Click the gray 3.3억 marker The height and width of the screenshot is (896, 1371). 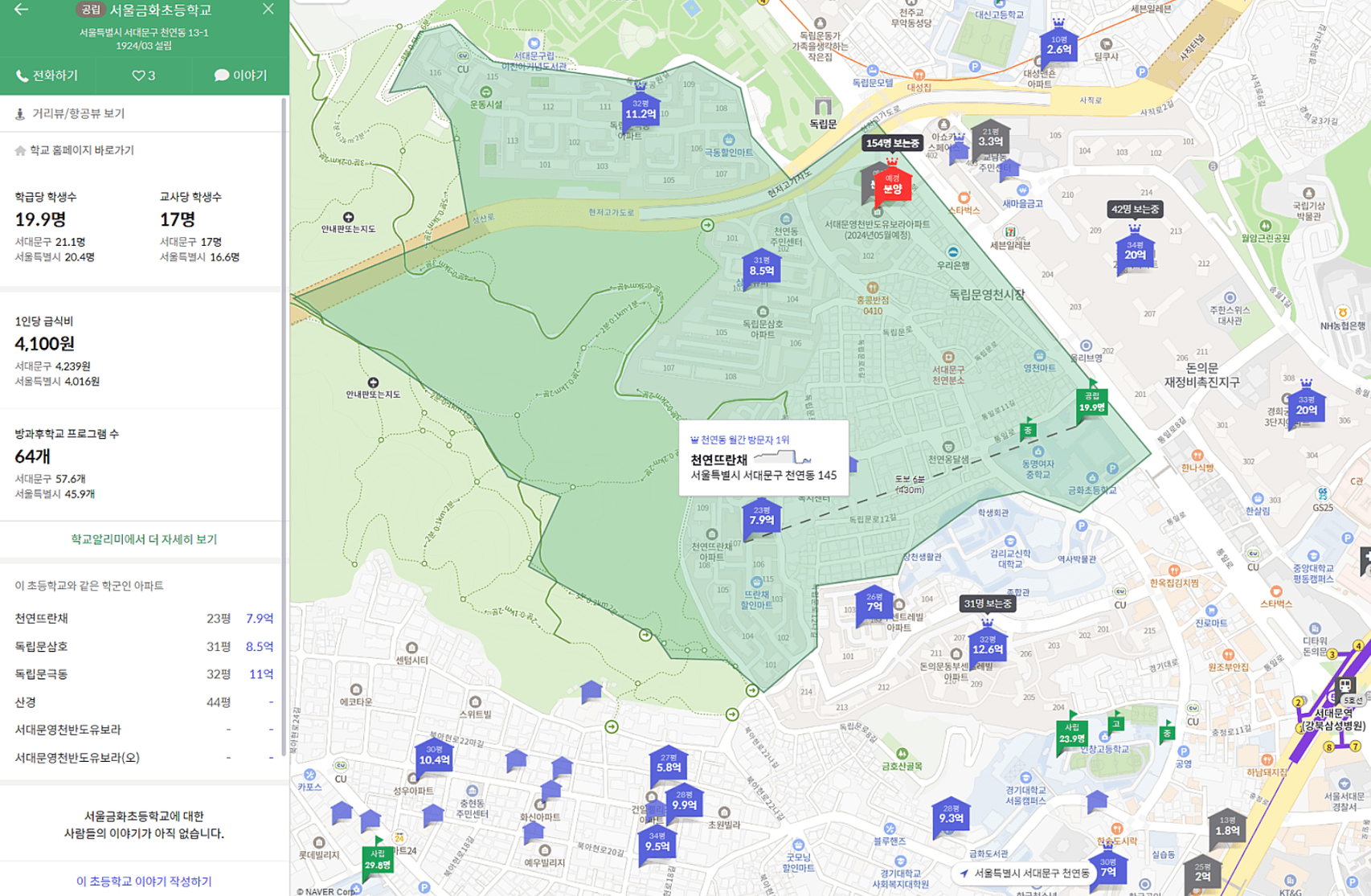click(990, 138)
